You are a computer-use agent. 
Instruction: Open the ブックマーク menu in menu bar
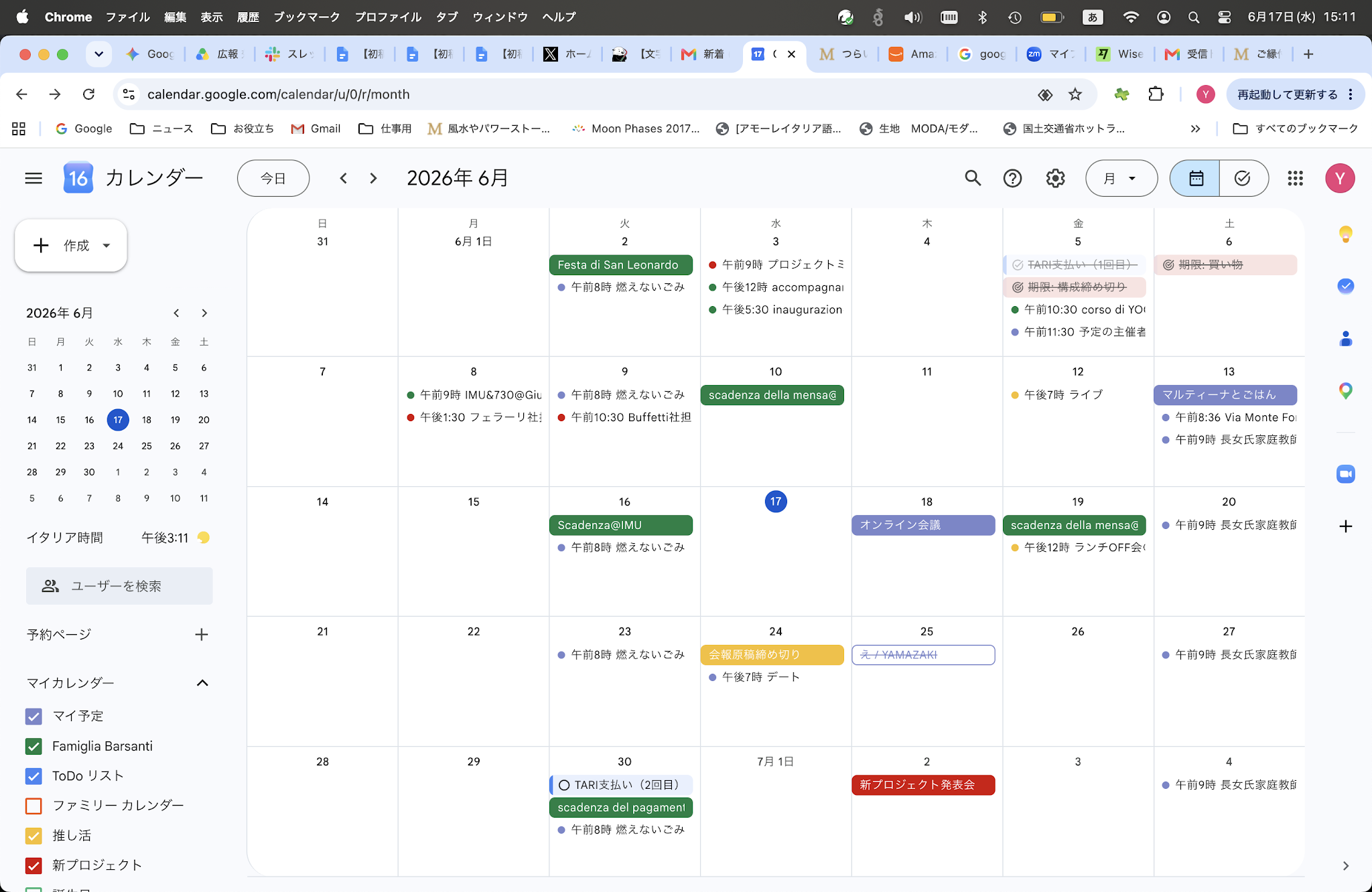pyautogui.click(x=306, y=17)
